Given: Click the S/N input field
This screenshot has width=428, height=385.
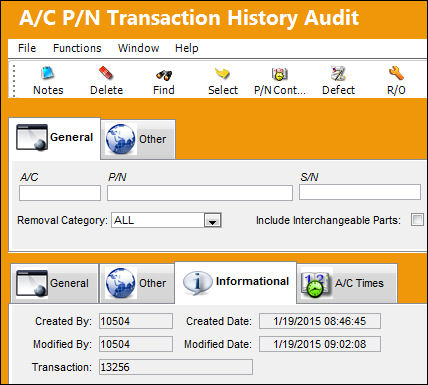Looking at the screenshot, I should (x=360, y=192).
